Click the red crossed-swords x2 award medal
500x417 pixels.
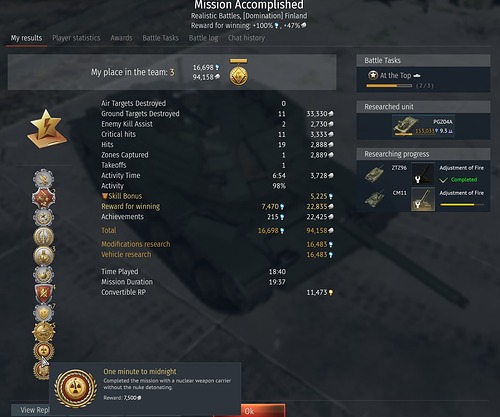(44, 198)
